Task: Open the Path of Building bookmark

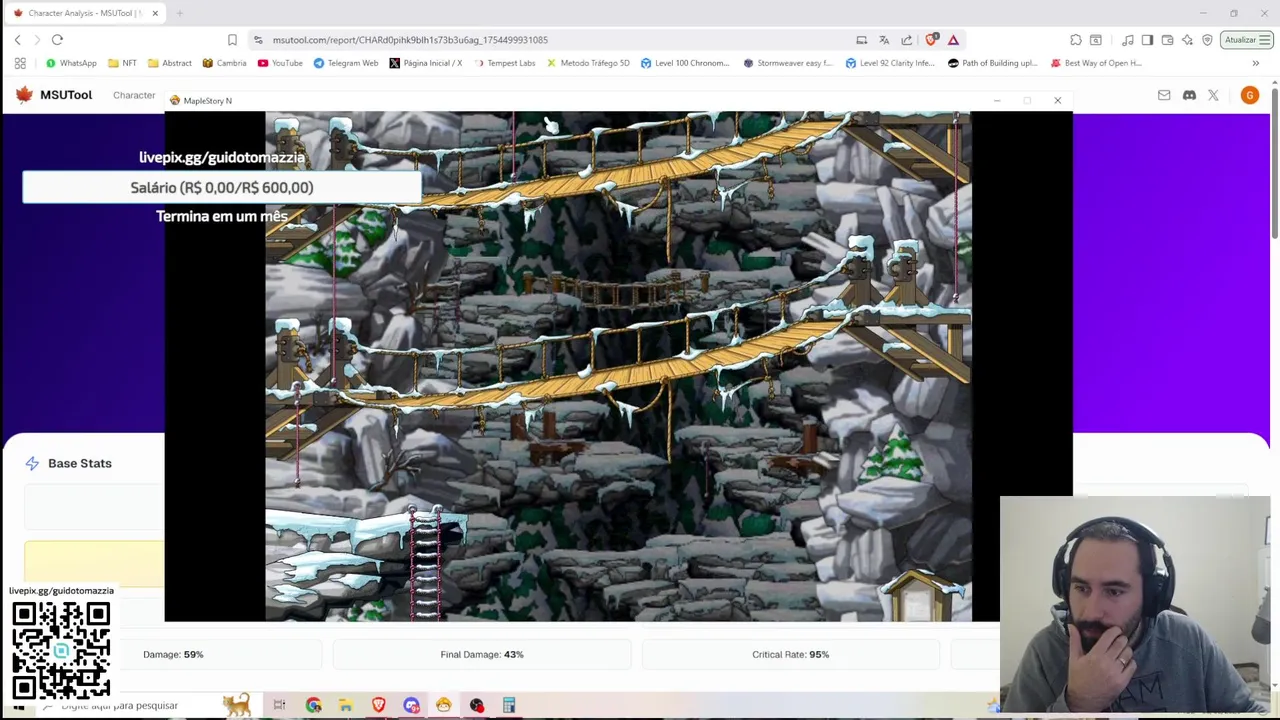Action: (992, 63)
